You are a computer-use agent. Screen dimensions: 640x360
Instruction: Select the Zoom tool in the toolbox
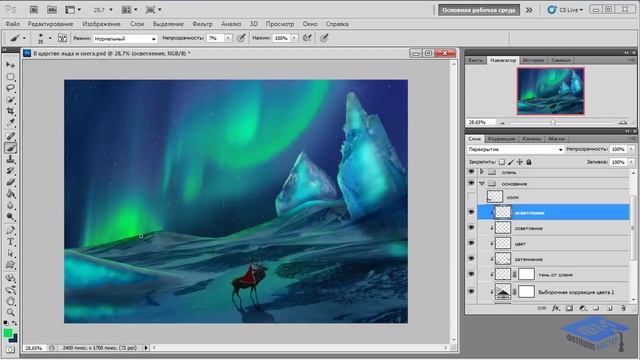[x=11, y=313]
